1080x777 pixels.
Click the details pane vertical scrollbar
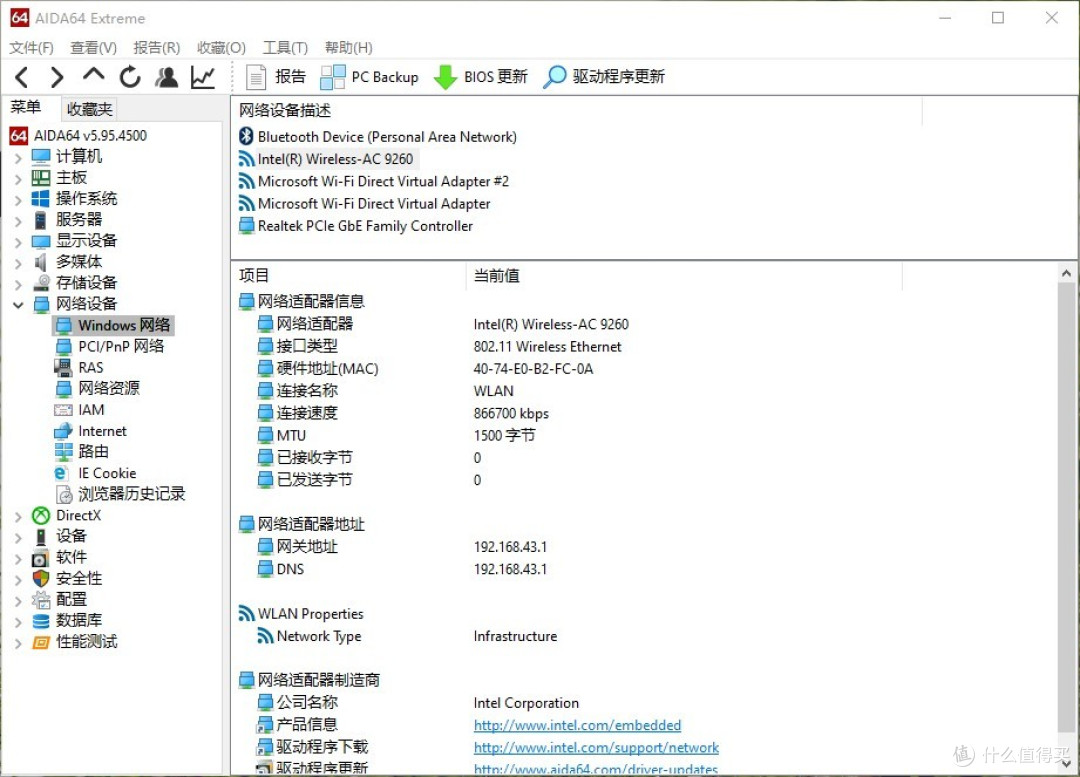(x=1066, y=508)
